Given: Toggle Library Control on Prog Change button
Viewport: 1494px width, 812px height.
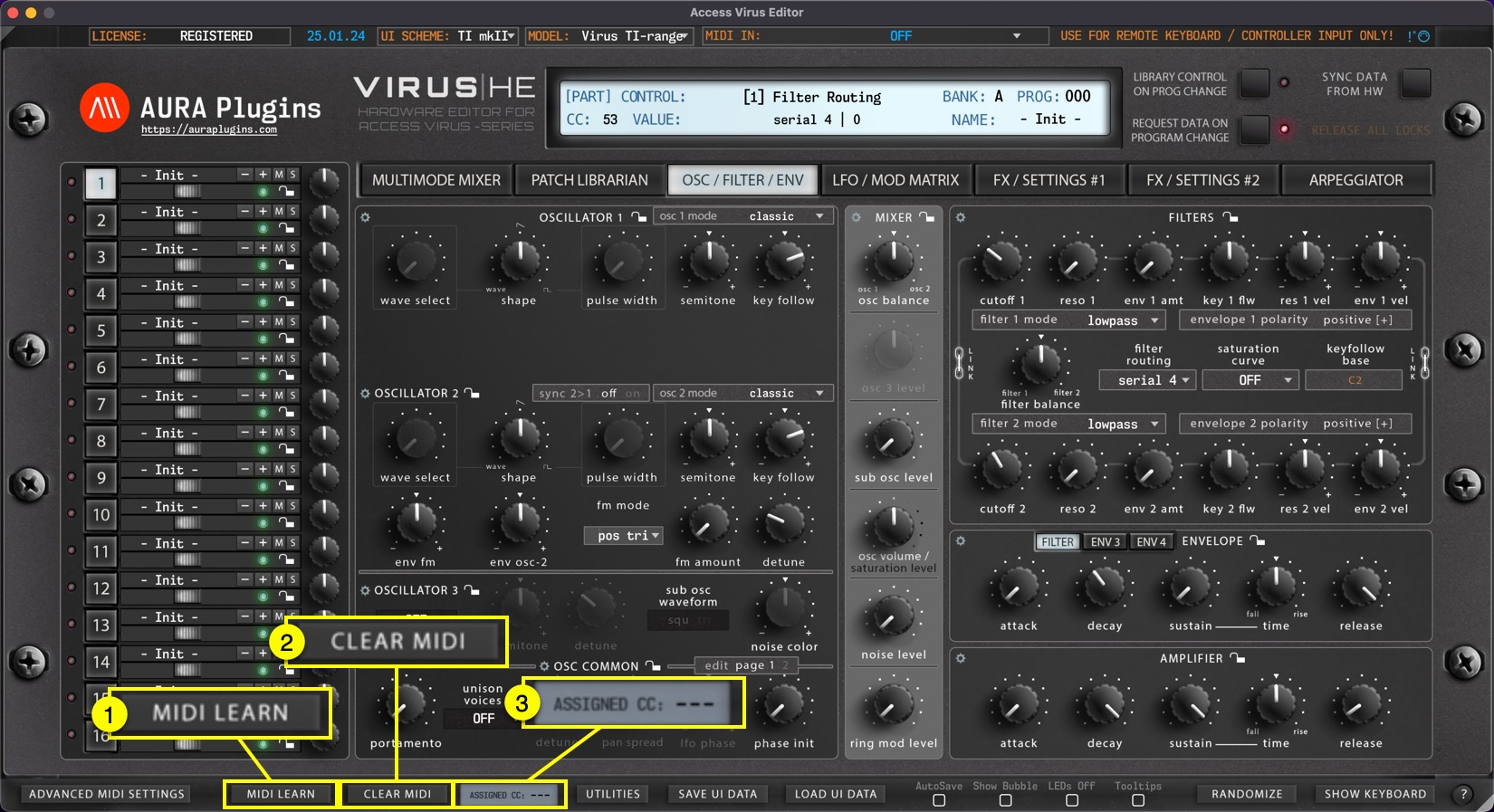Looking at the screenshot, I should [1254, 83].
